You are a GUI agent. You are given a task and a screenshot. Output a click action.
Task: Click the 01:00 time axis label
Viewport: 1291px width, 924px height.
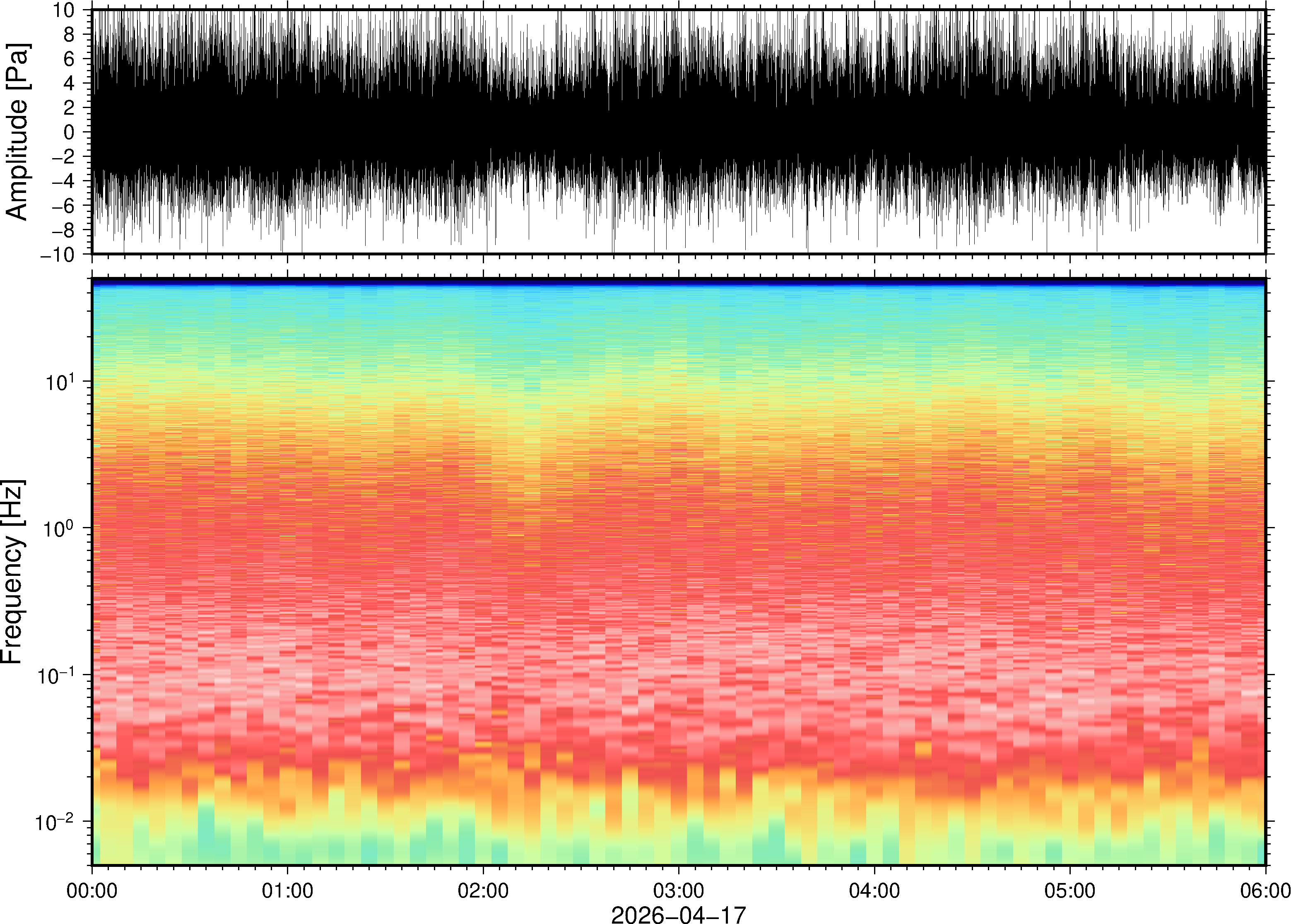(287, 890)
